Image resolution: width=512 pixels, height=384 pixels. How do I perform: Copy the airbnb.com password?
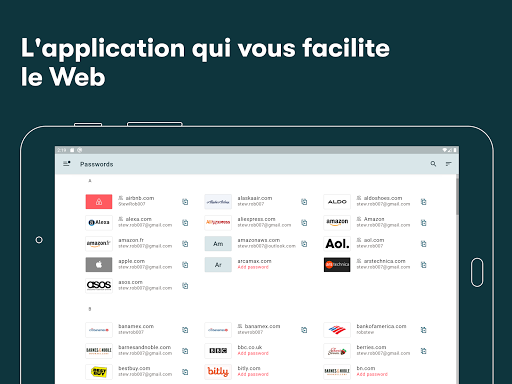(185, 202)
